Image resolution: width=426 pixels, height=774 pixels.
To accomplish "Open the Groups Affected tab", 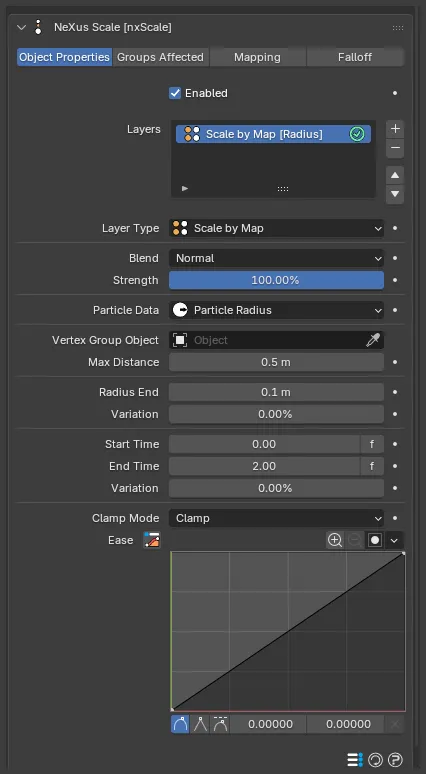I will pyautogui.click(x=160, y=57).
